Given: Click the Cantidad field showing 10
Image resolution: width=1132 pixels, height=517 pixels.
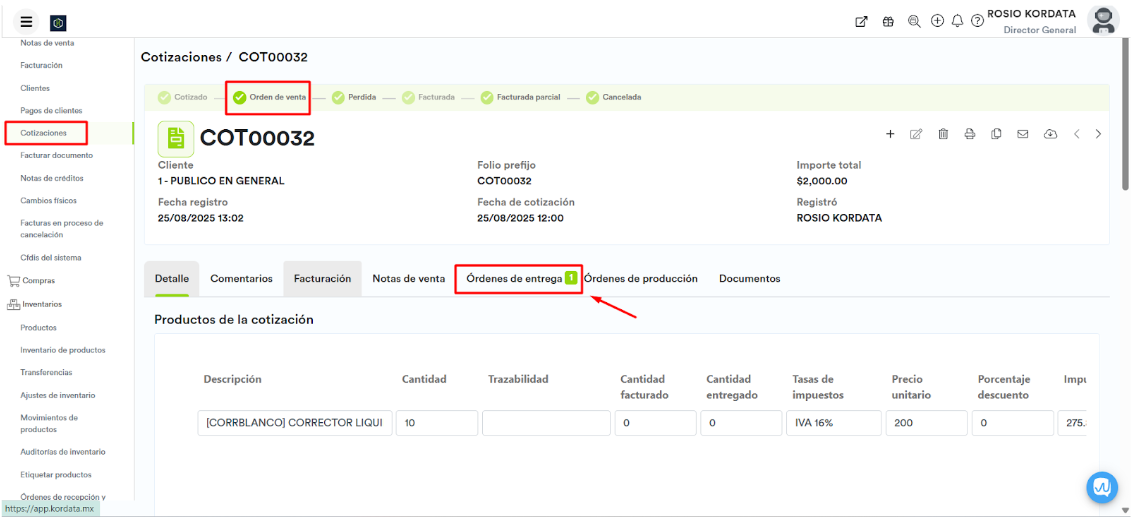Looking at the screenshot, I should pos(436,423).
